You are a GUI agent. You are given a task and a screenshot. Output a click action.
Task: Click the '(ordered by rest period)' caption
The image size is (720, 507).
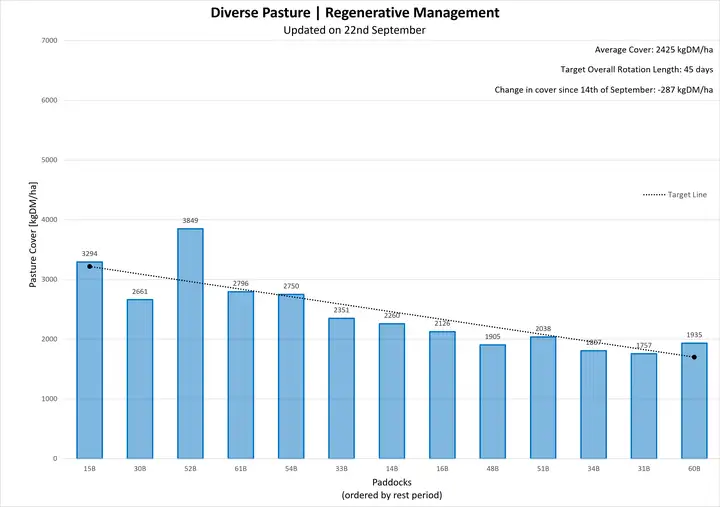pos(392,496)
